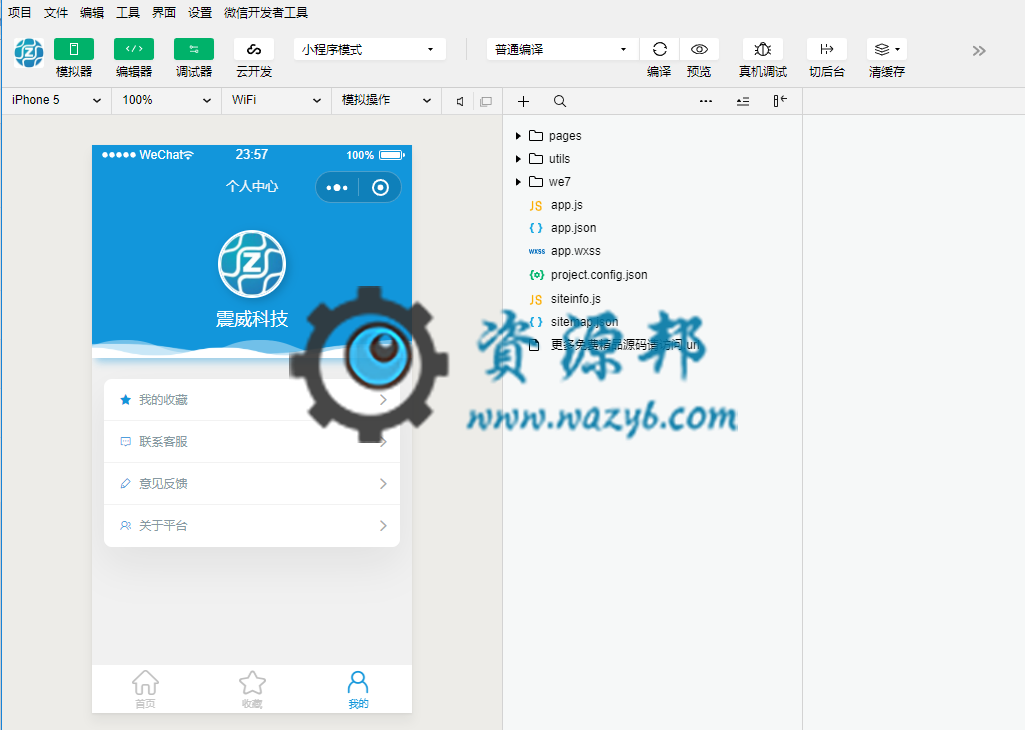The width and height of the screenshot is (1025, 730).
Task: Toggle the editor (编辑器) panel button
Action: pos(134,49)
